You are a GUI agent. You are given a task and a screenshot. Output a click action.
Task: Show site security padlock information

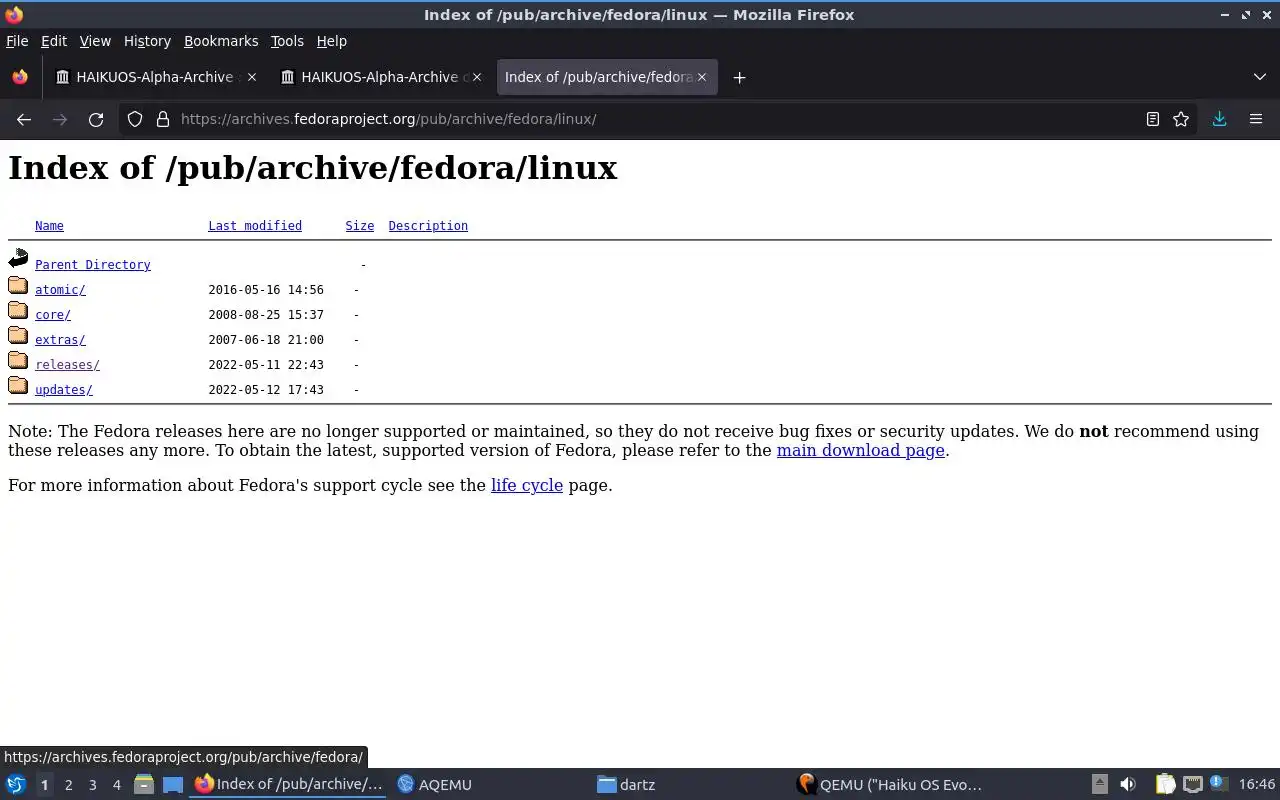[163, 119]
